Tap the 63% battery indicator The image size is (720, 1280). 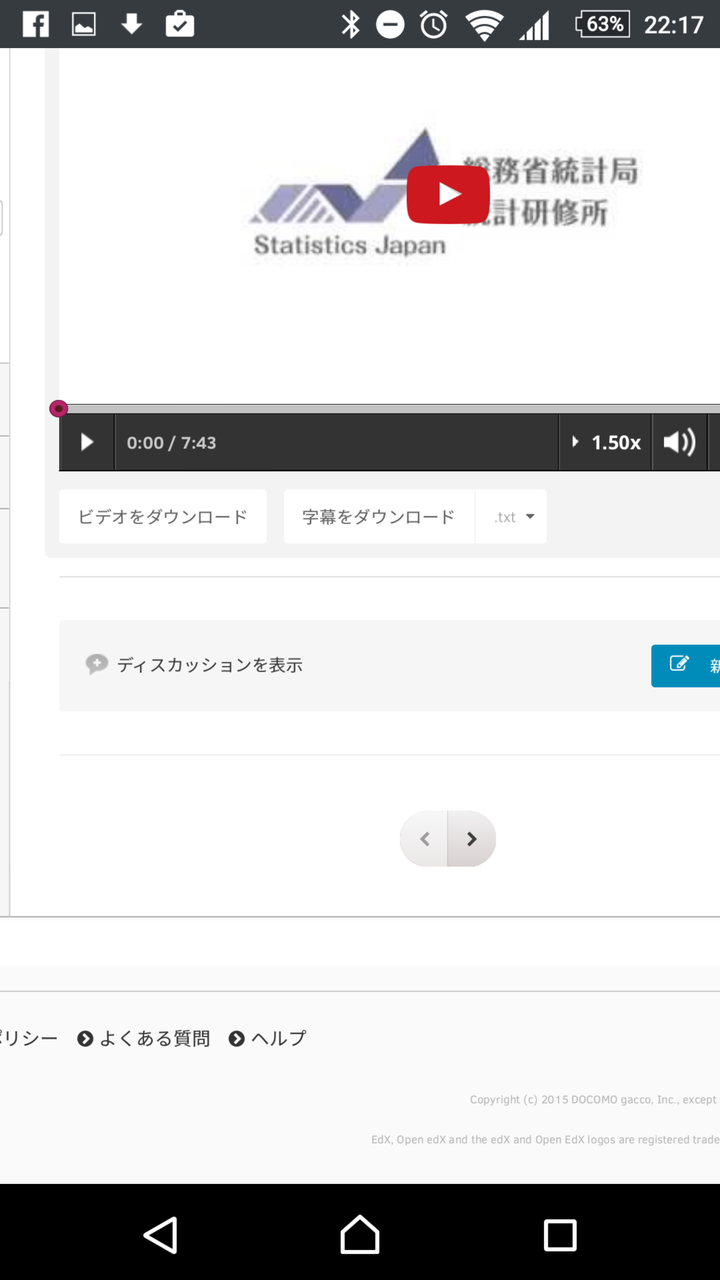click(603, 24)
